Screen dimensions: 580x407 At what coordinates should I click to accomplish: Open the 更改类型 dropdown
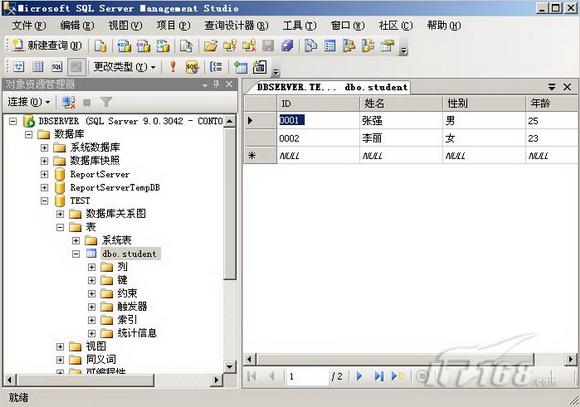pos(124,67)
